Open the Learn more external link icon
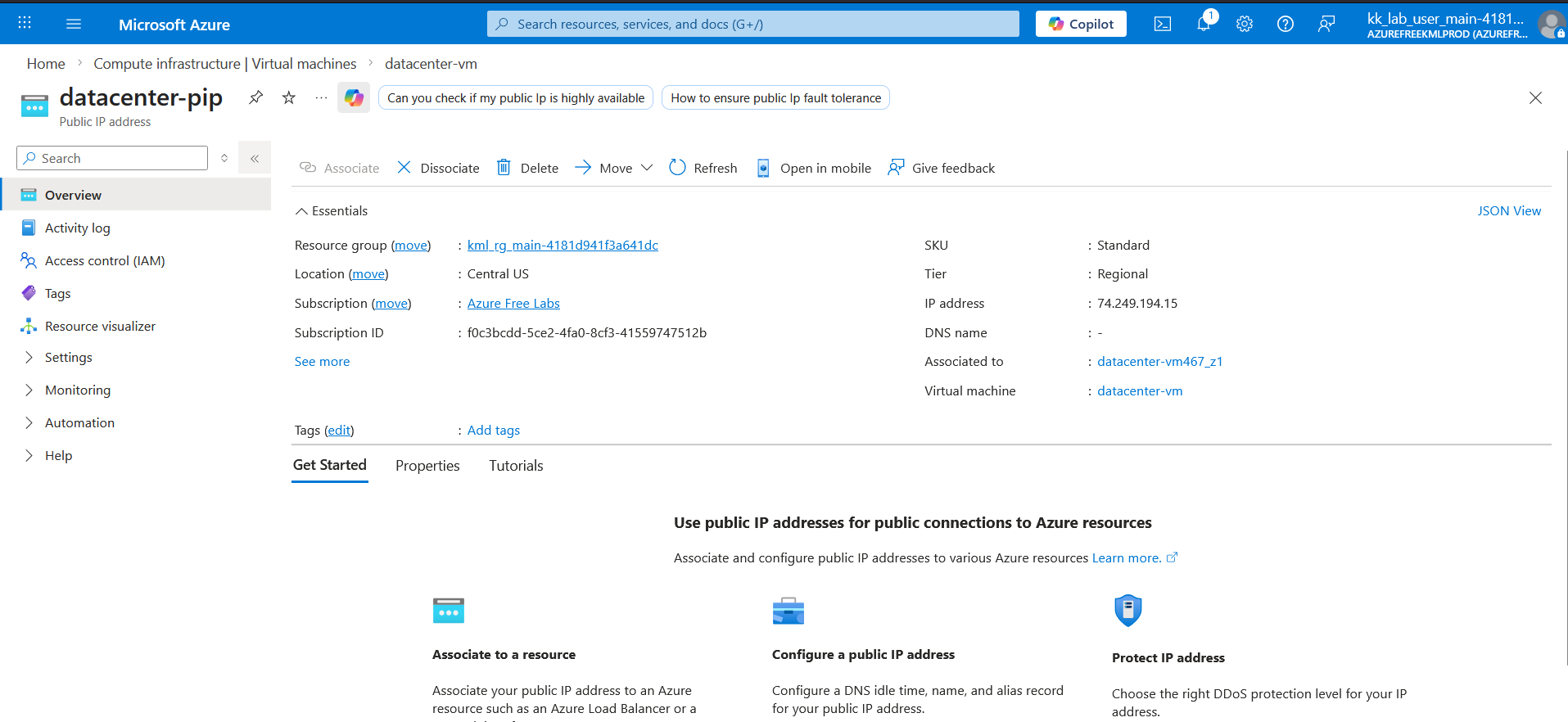Viewport: 1568px width, 722px height. [1172, 557]
